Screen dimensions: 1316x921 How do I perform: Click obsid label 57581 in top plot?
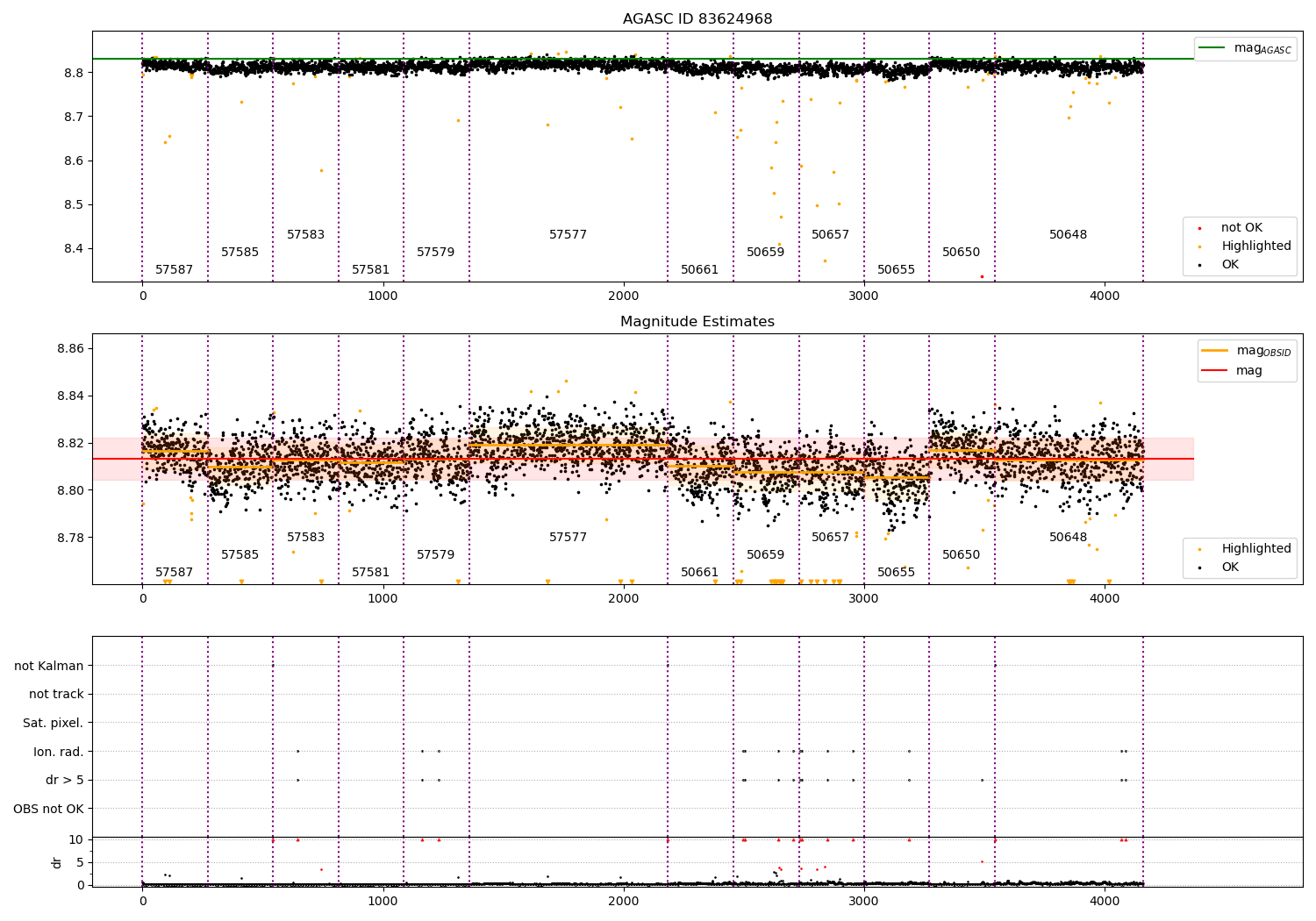tap(370, 270)
